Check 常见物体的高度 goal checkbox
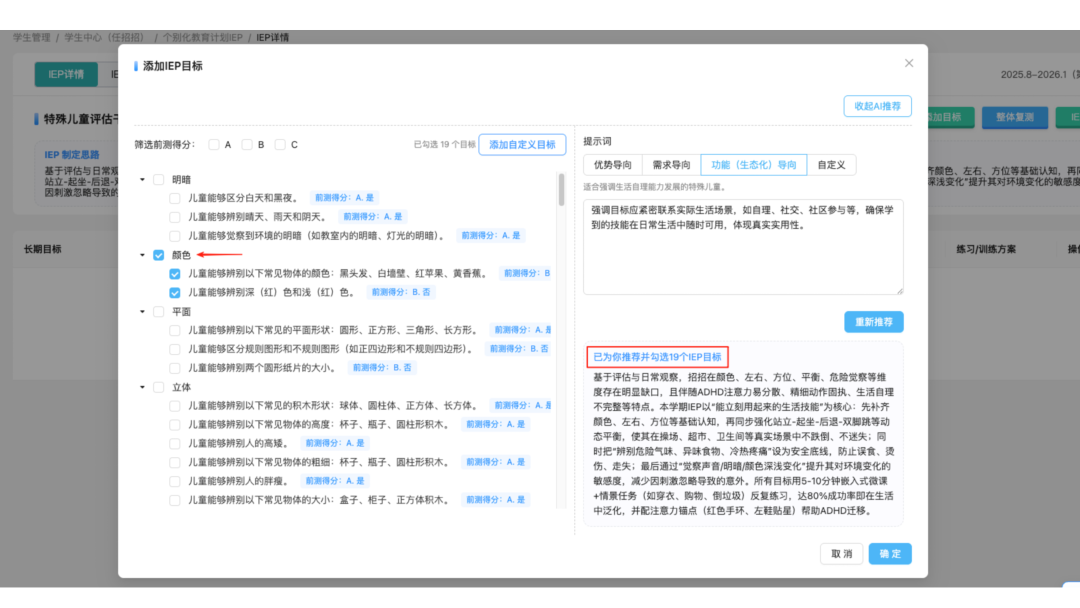The width and height of the screenshot is (1080, 608). [x=175, y=425]
